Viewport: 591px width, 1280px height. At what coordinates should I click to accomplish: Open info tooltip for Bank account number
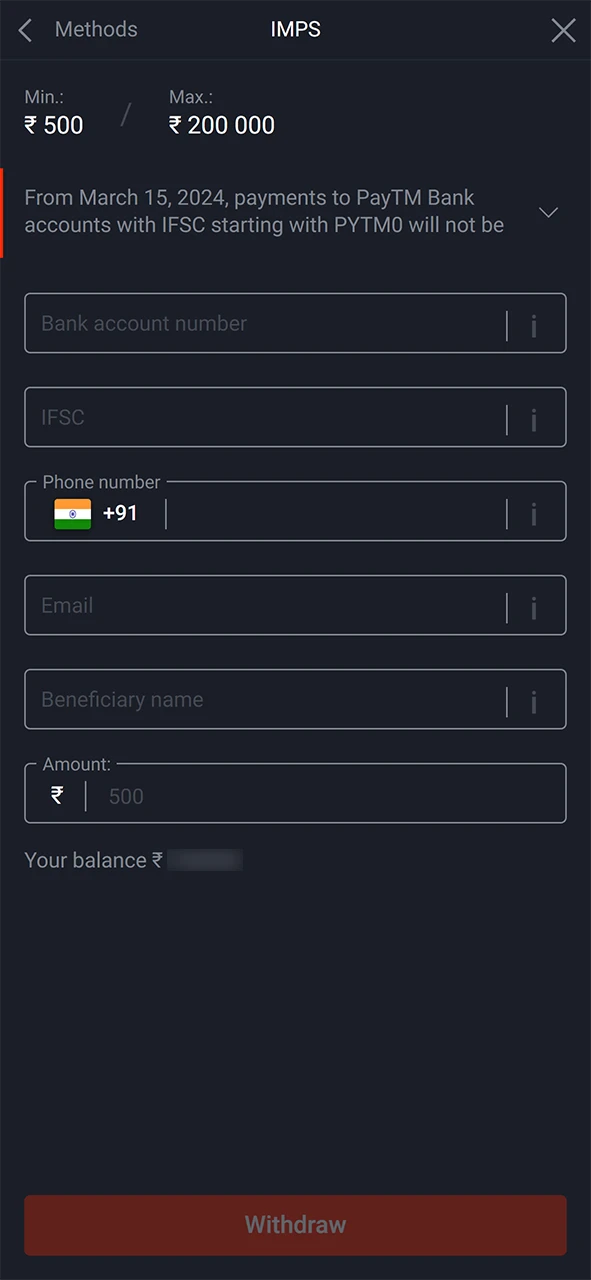533,325
